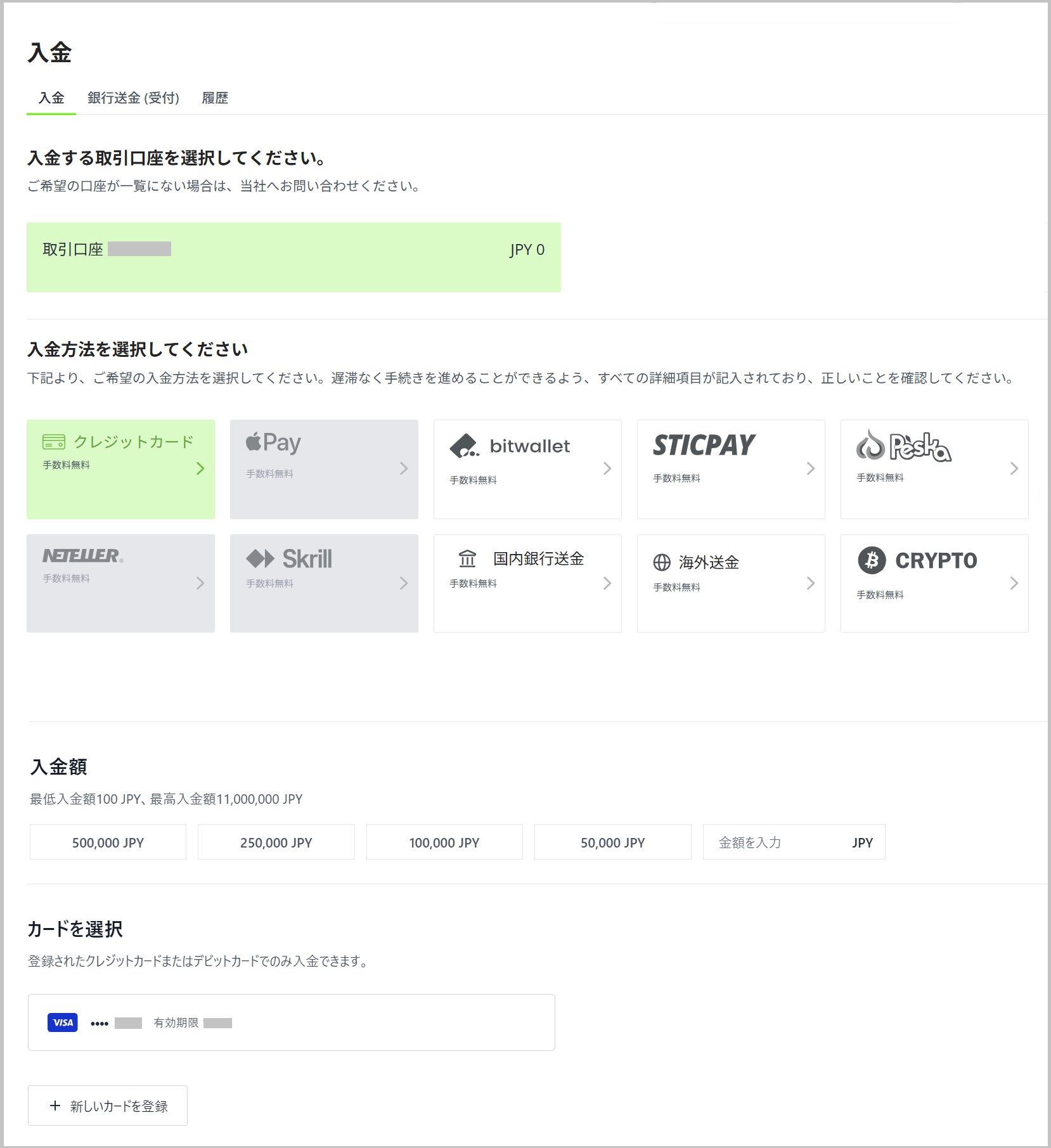1051x1148 pixels.
Task: Click the chevron on the CRYPTO tile
Action: (x=1014, y=583)
